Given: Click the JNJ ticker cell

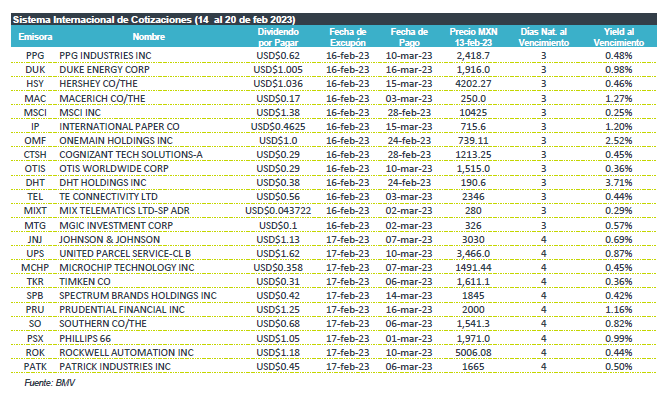Looking at the screenshot, I should coord(35,240).
